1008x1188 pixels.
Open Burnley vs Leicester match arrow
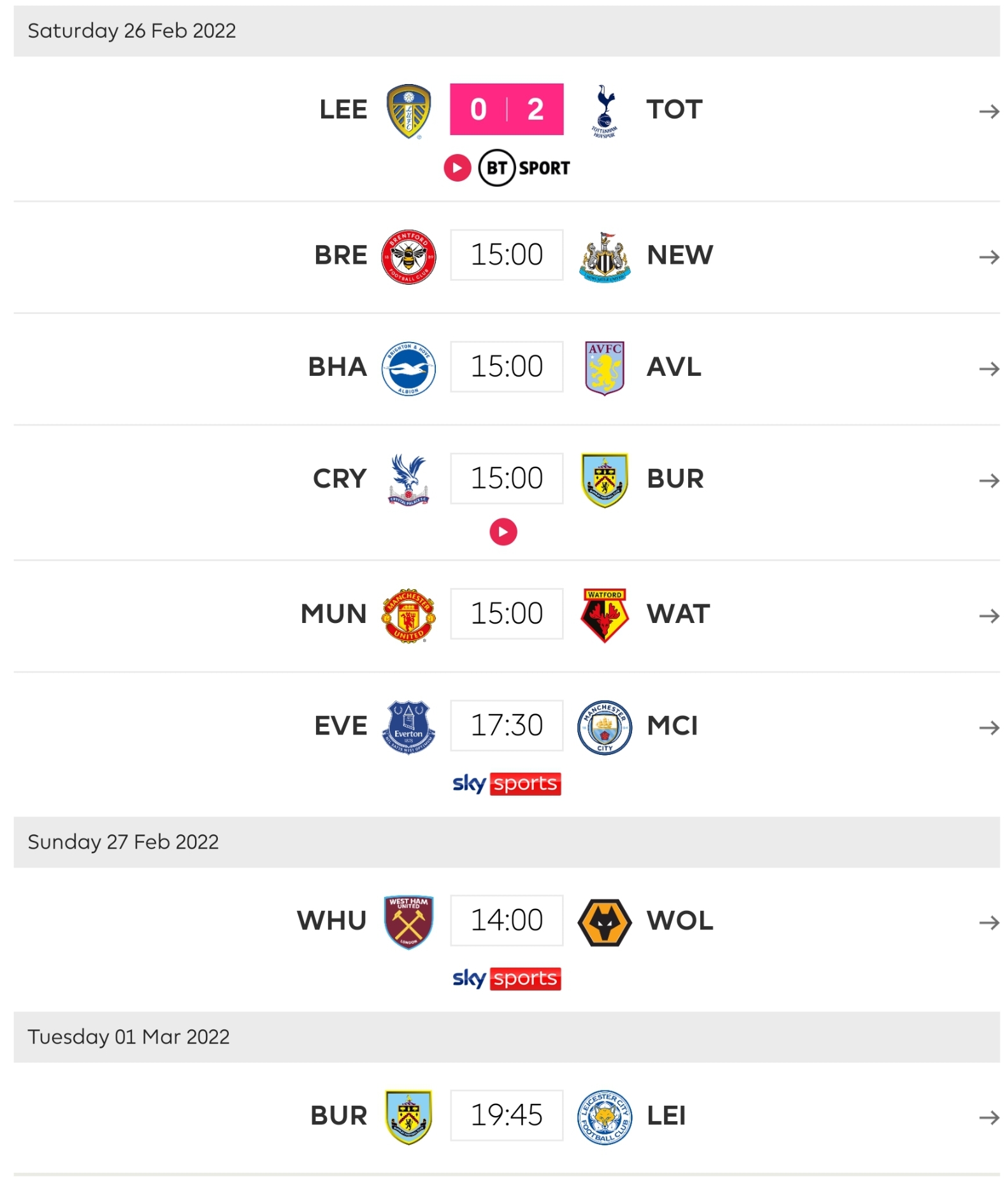(x=988, y=1117)
